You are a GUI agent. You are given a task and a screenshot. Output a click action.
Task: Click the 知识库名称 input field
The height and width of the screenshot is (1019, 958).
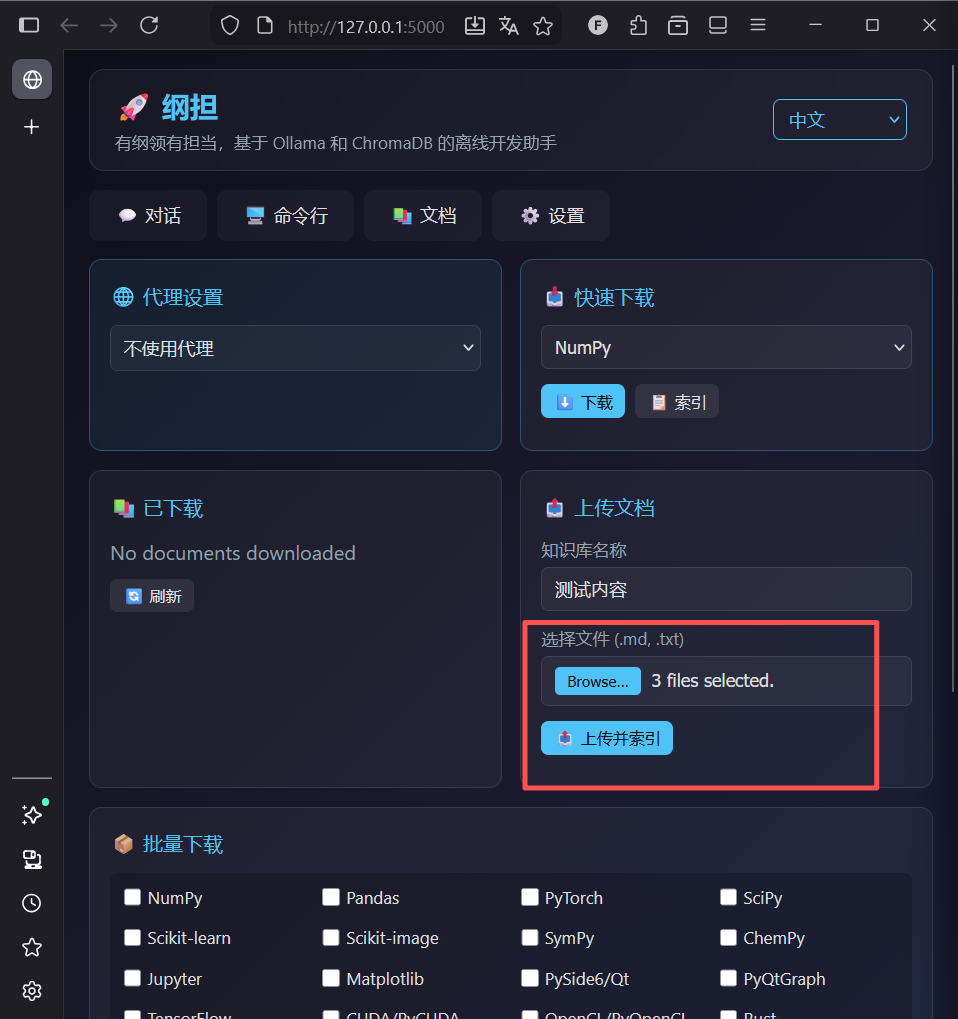point(726,589)
